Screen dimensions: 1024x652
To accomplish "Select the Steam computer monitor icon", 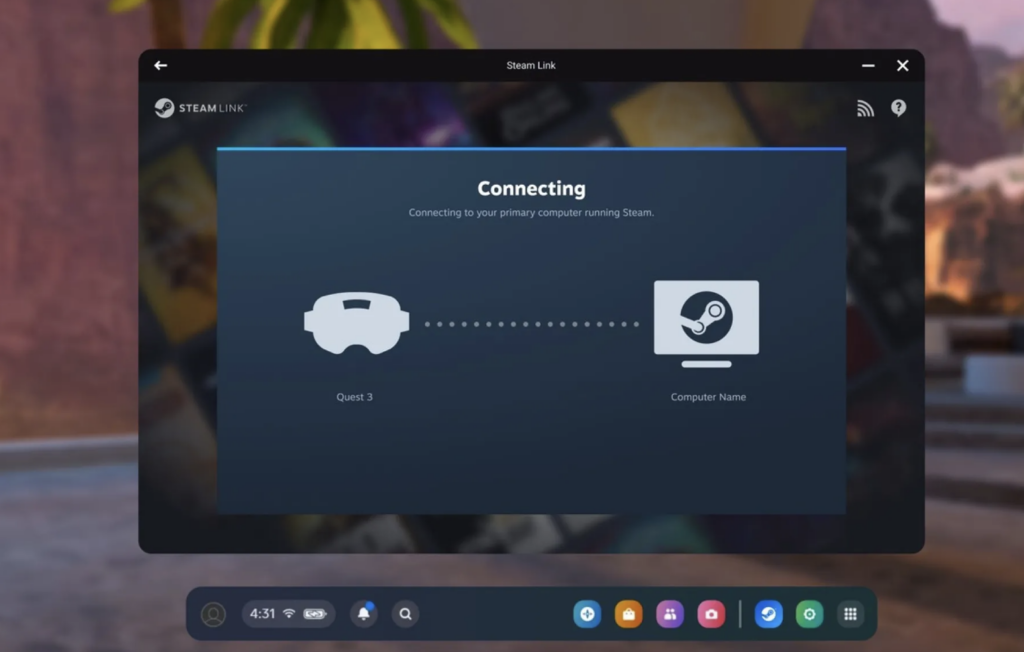I will coord(707,324).
